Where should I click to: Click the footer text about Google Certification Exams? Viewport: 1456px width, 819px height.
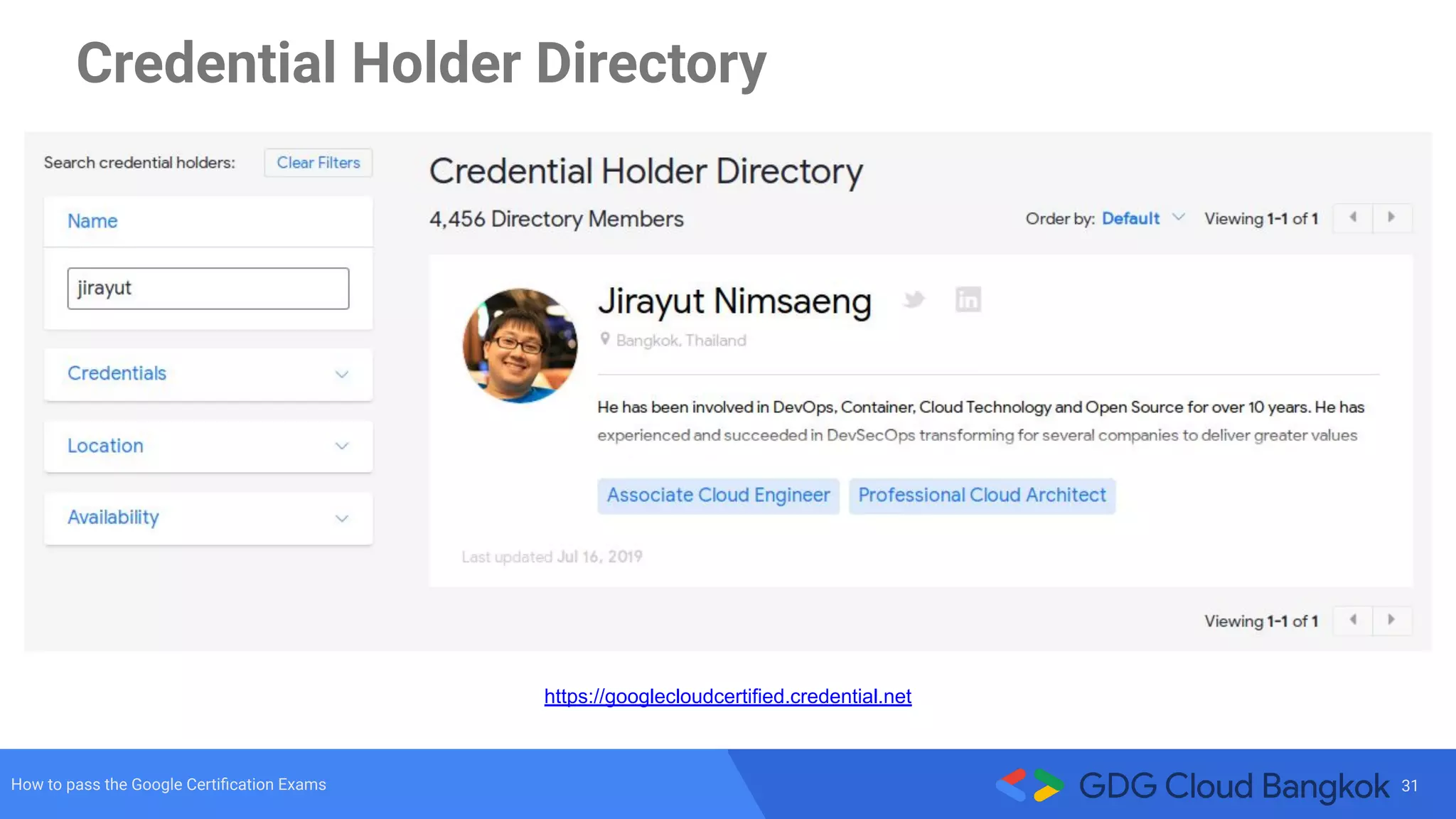pyautogui.click(x=168, y=785)
